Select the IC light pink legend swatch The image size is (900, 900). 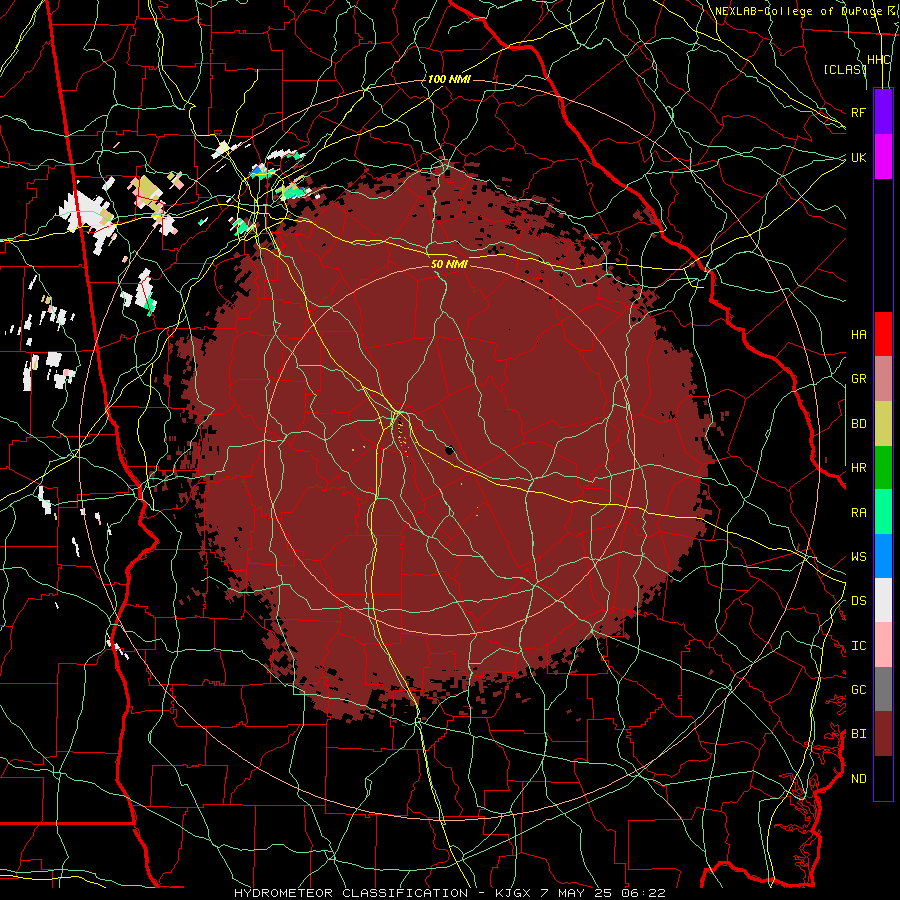(883, 645)
